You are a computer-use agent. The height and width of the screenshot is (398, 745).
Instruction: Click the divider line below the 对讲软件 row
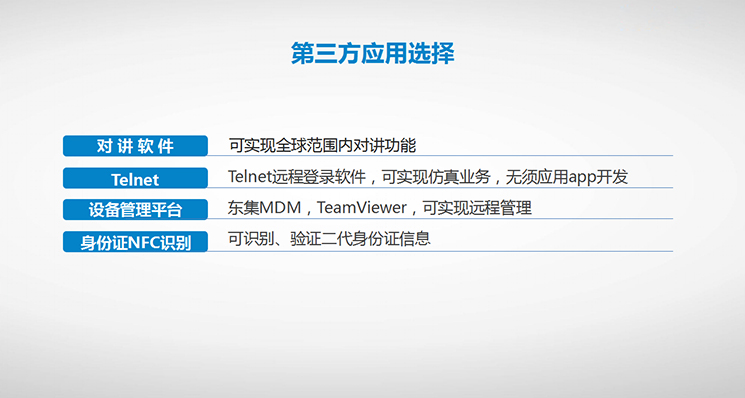(440, 155)
